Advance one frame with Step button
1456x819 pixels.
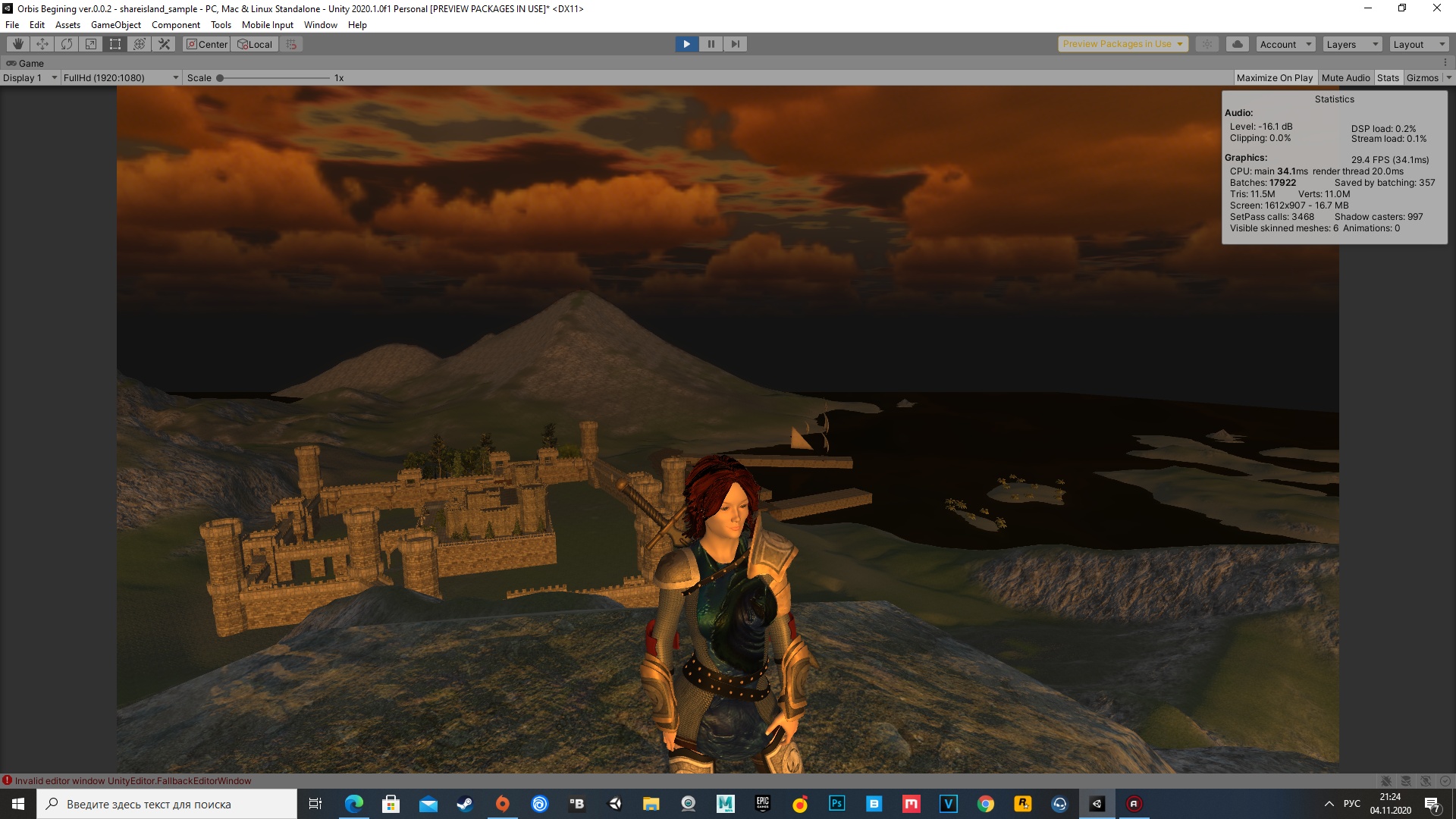735,44
